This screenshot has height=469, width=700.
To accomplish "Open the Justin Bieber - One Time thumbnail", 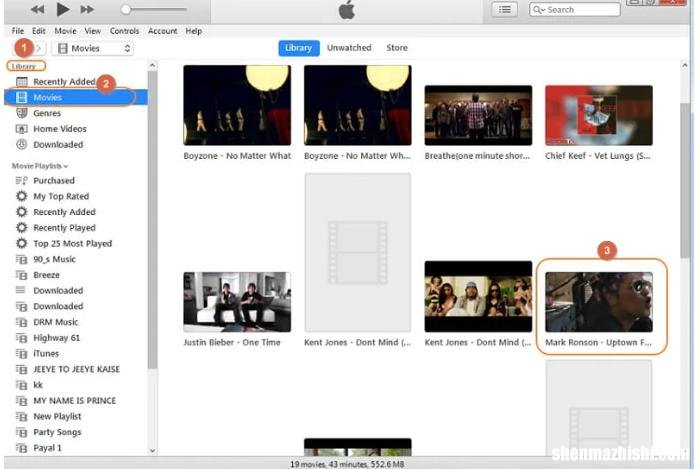I will tap(237, 302).
